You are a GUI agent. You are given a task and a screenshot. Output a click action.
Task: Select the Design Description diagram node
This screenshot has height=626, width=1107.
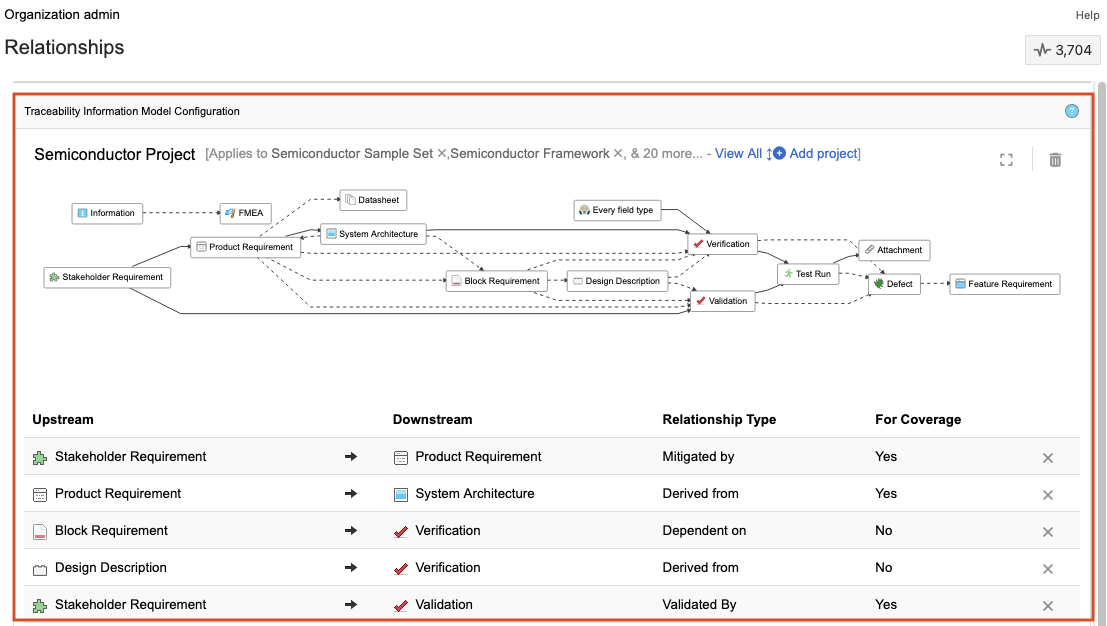click(617, 281)
